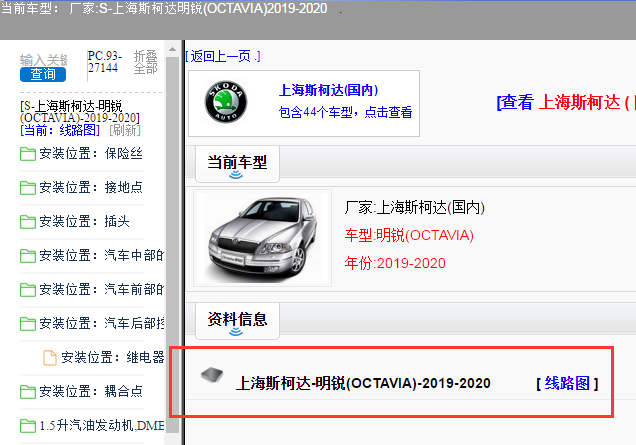Click the blue 查询 search button
The width and height of the screenshot is (636, 445).
click(x=43, y=74)
